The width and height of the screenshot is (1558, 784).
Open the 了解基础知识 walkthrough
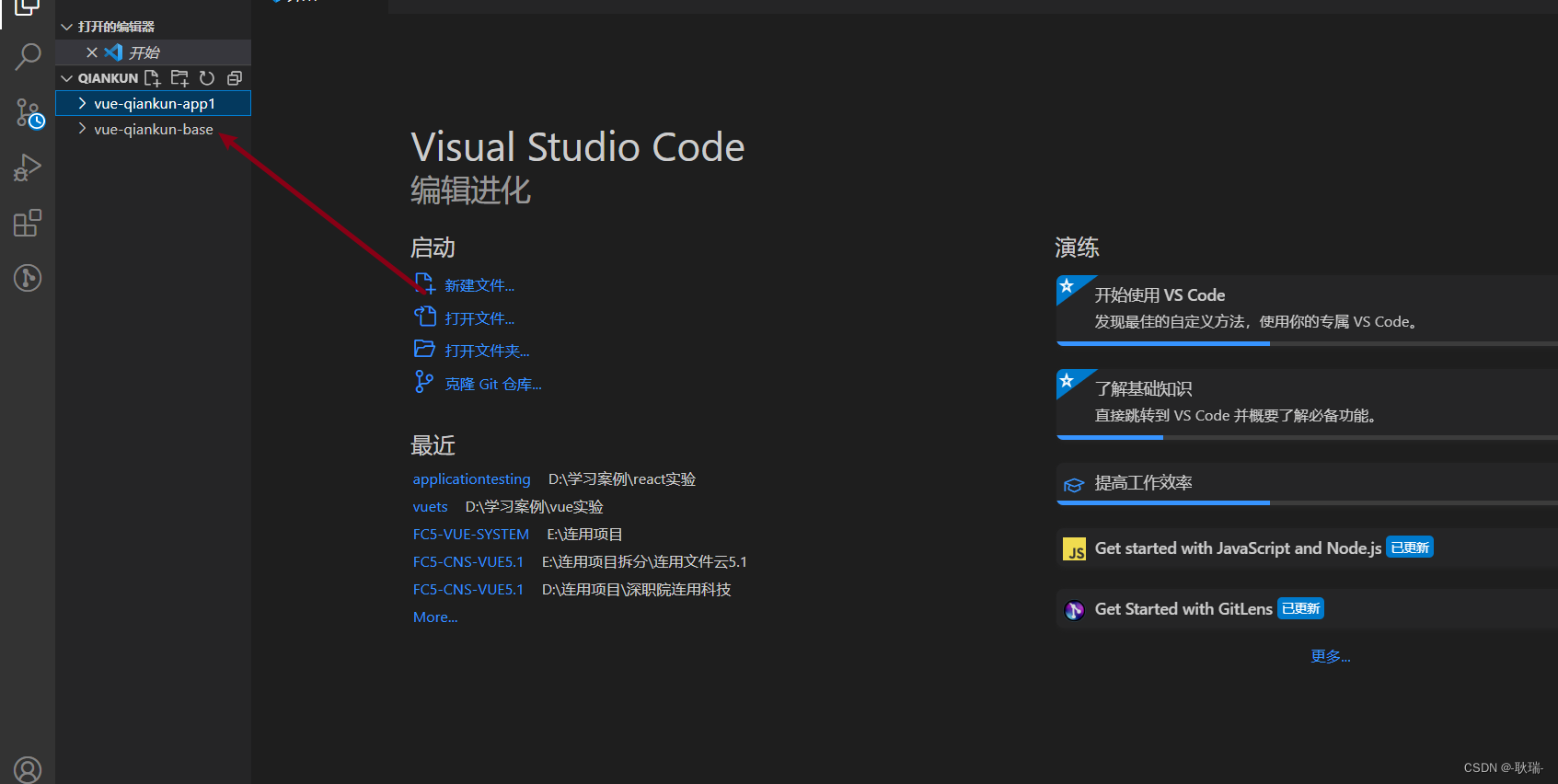tap(1307, 403)
